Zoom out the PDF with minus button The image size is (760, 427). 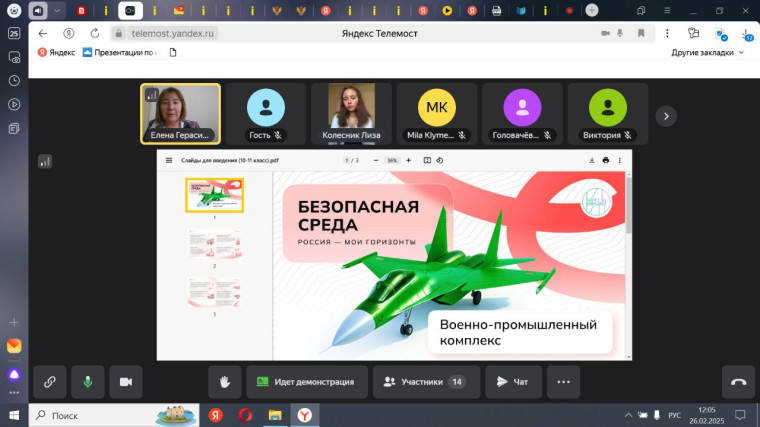click(376, 160)
